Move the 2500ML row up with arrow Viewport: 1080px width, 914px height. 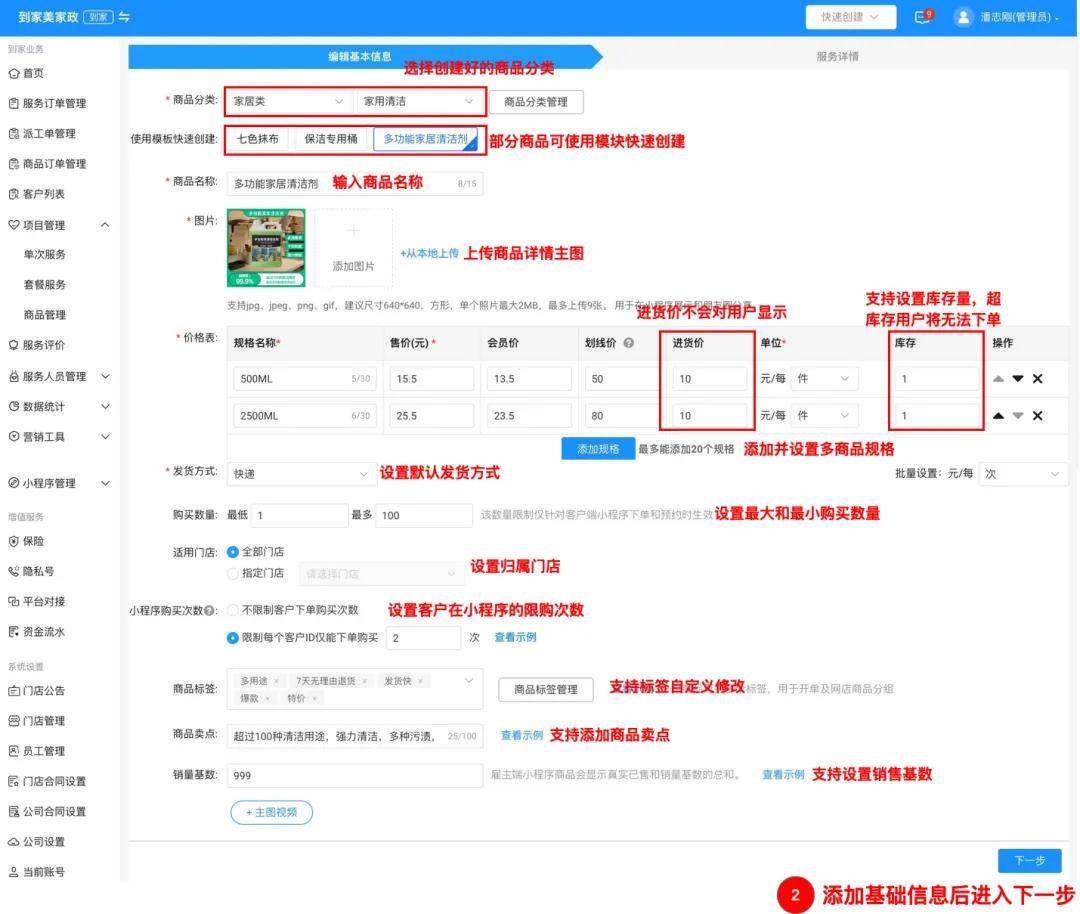[998, 416]
